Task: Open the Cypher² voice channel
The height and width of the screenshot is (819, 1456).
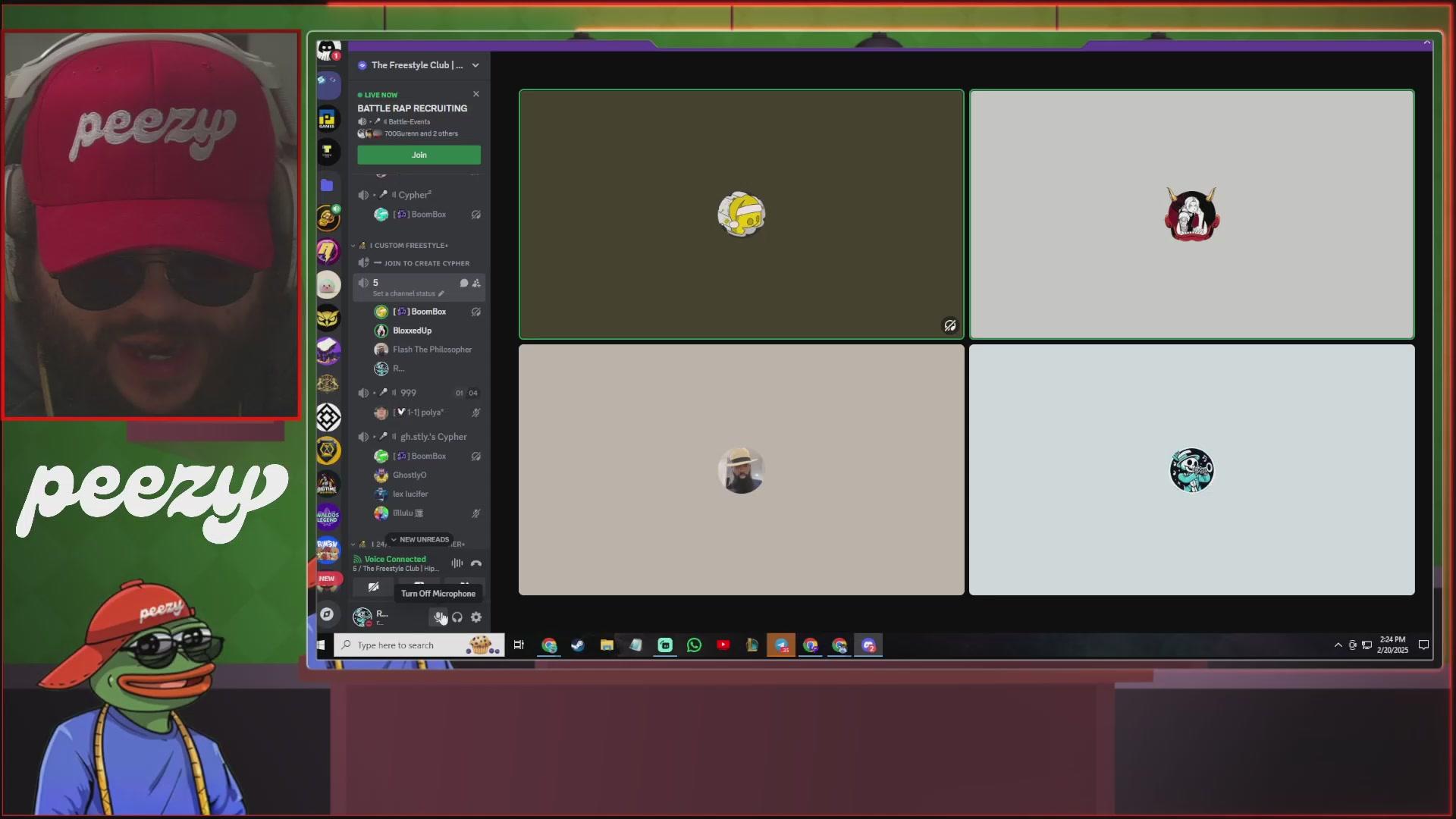Action: [x=419, y=195]
